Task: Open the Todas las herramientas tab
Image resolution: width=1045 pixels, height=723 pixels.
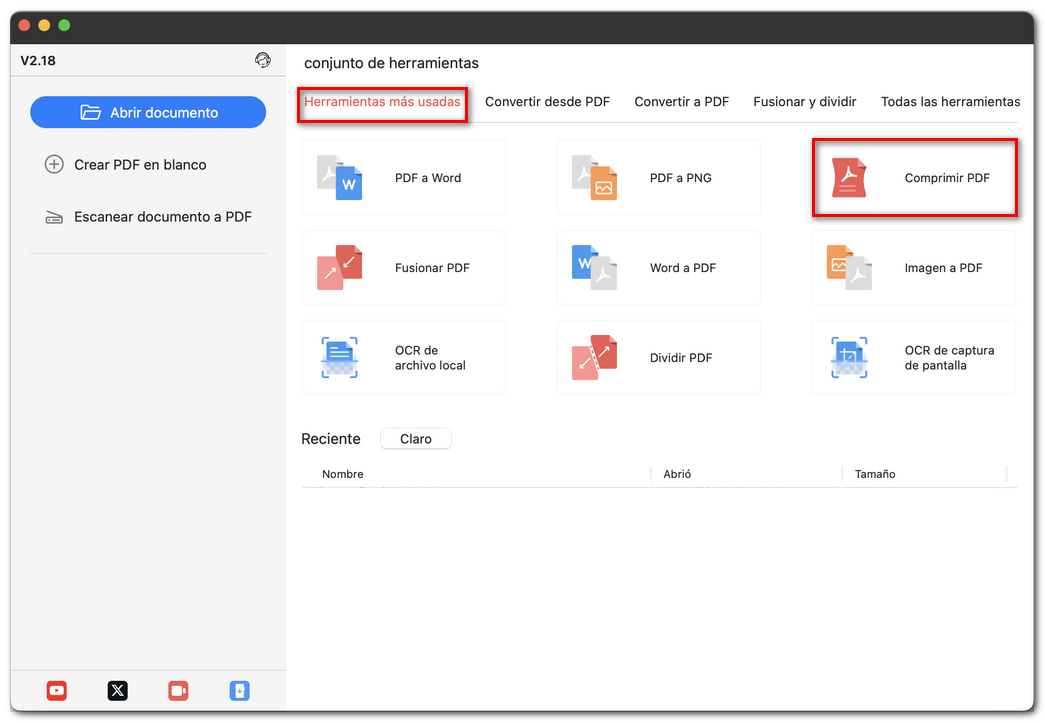Action: 949,101
